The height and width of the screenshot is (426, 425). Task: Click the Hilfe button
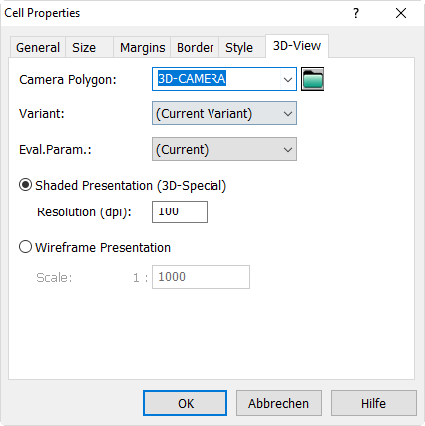pos(374,403)
